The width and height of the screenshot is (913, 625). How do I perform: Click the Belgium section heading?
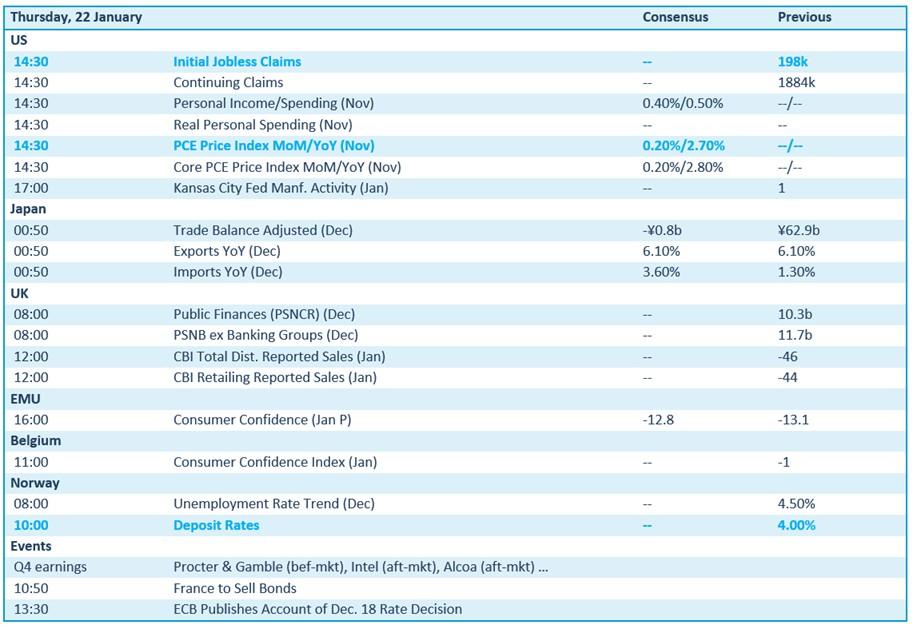pyautogui.click(x=36, y=440)
